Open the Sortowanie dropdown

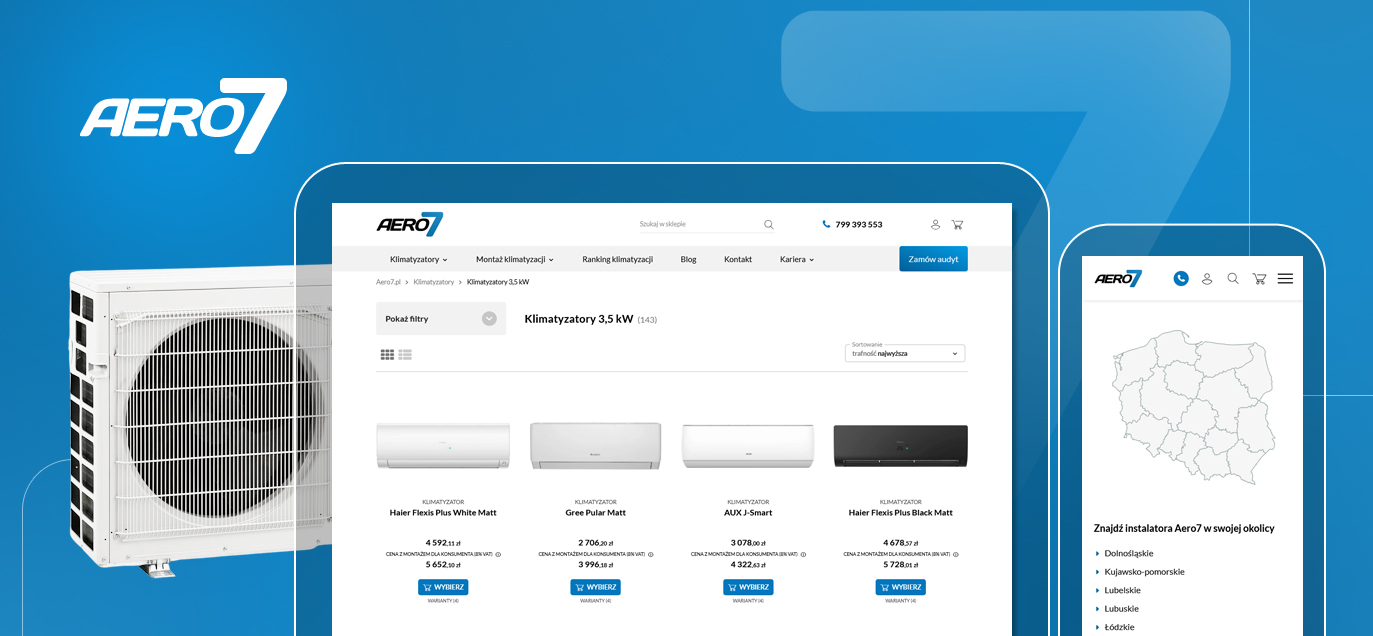905,354
